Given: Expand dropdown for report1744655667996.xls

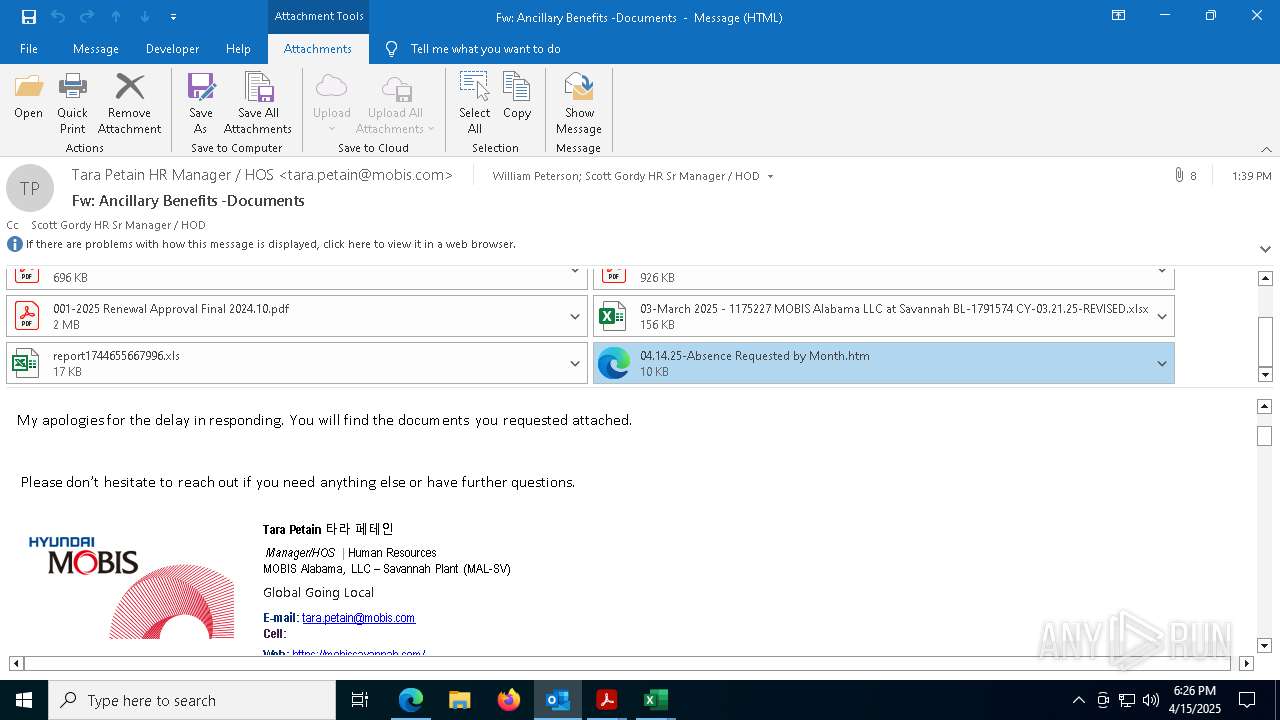Looking at the screenshot, I should point(575,363).
